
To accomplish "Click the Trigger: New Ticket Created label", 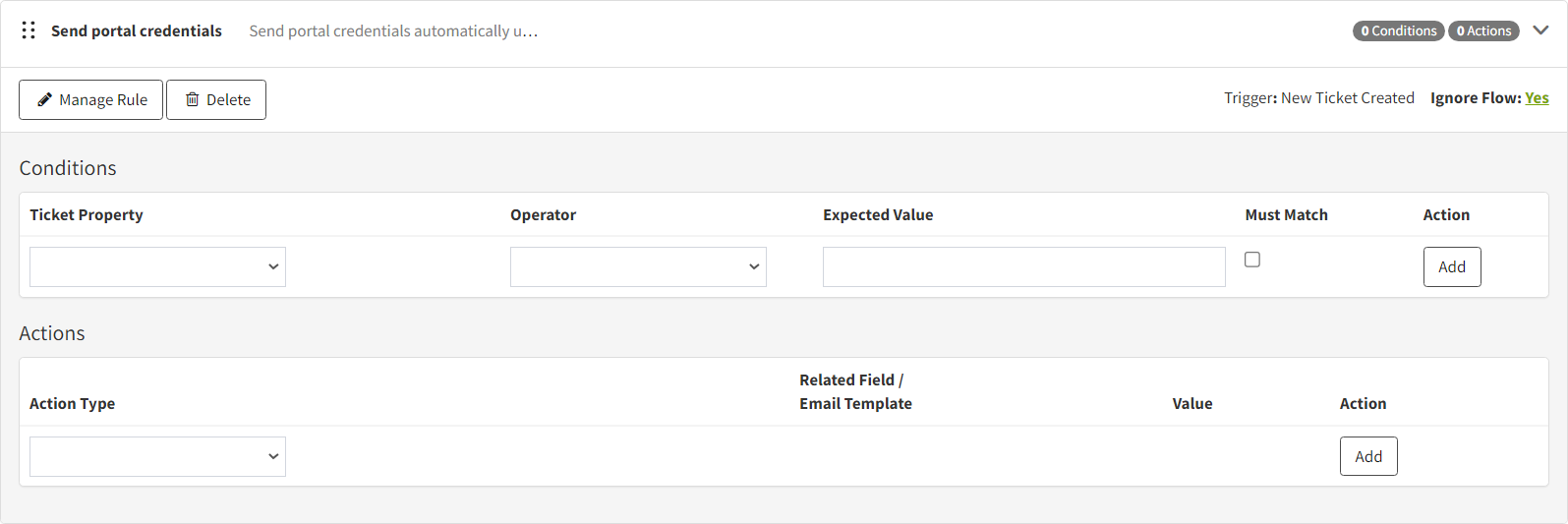I will click(x=1318, y=98).
